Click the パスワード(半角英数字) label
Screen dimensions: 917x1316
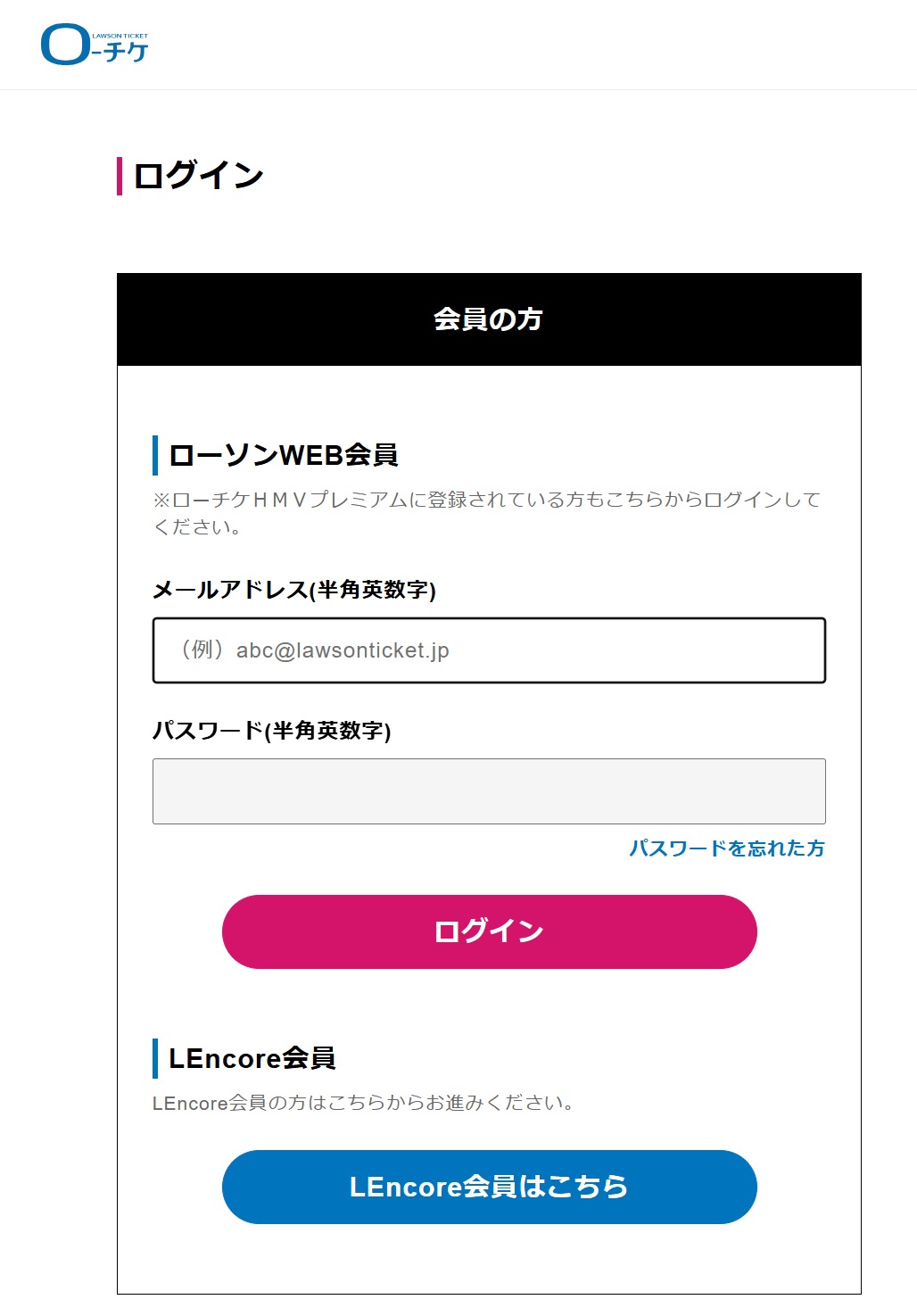pos(272,731)
